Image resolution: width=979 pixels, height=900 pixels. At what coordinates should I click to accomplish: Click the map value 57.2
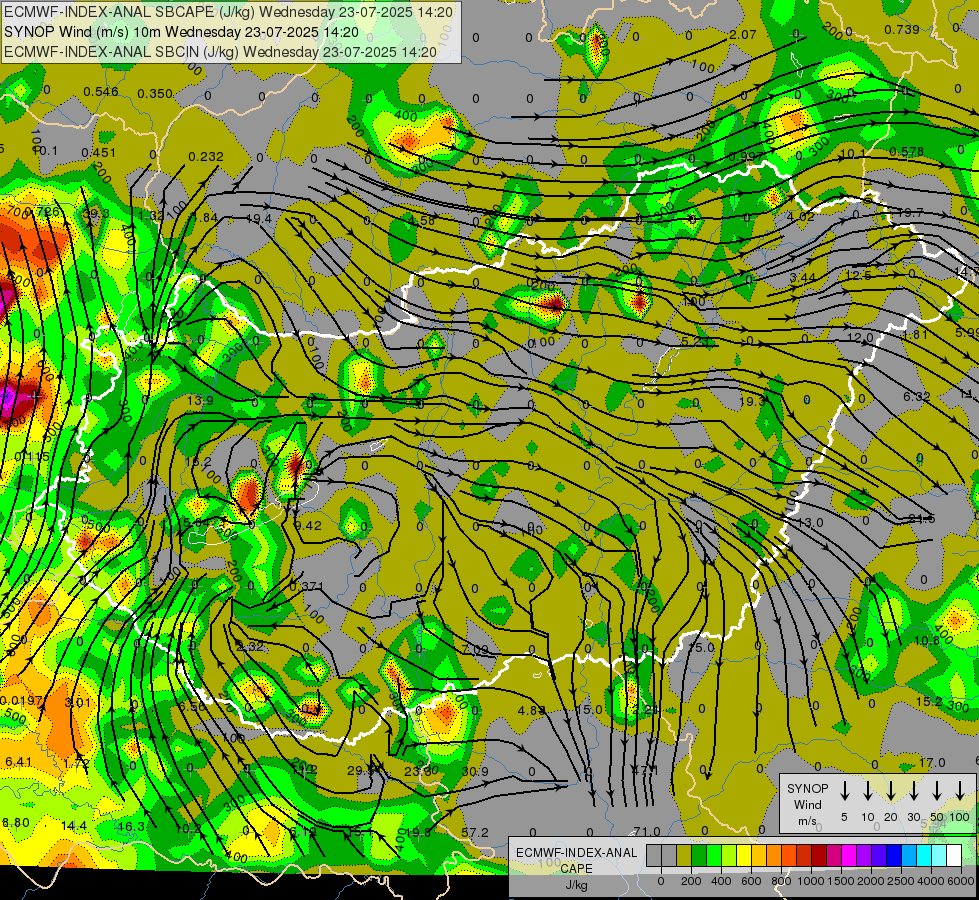point(475,833)
